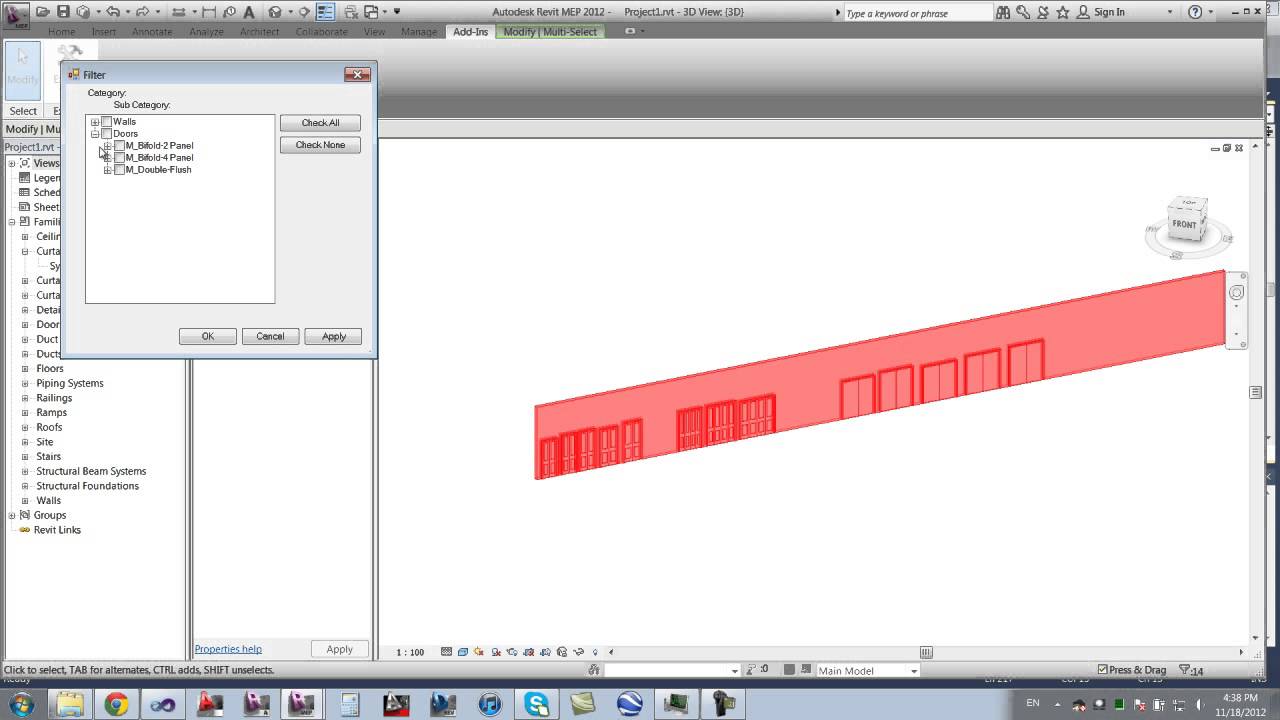Select the Aligned Dimension tool icon

pyautogui.click(x=209, y=12)
